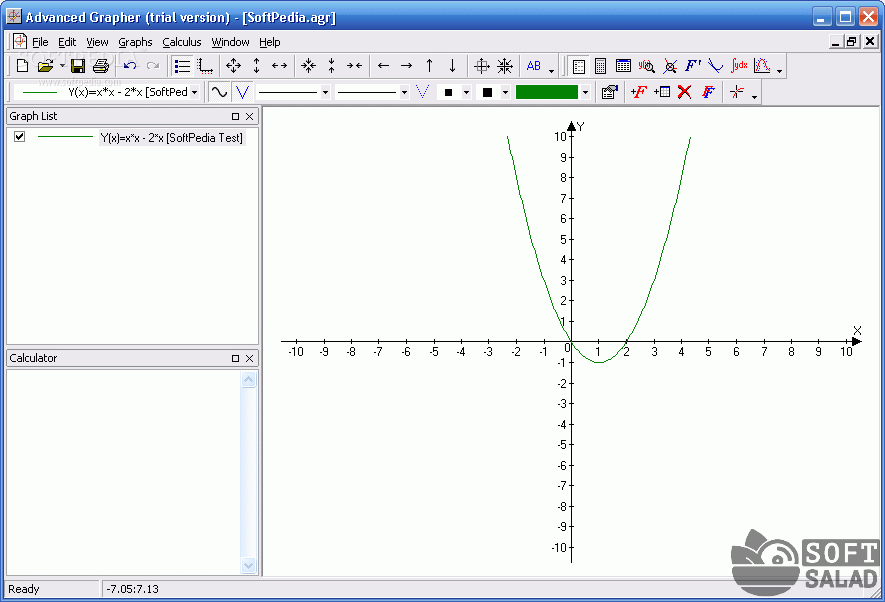The height and width of the screenshot is (602, 885).
Task: Delete graph using the red X icon
Action: point(685,92)
